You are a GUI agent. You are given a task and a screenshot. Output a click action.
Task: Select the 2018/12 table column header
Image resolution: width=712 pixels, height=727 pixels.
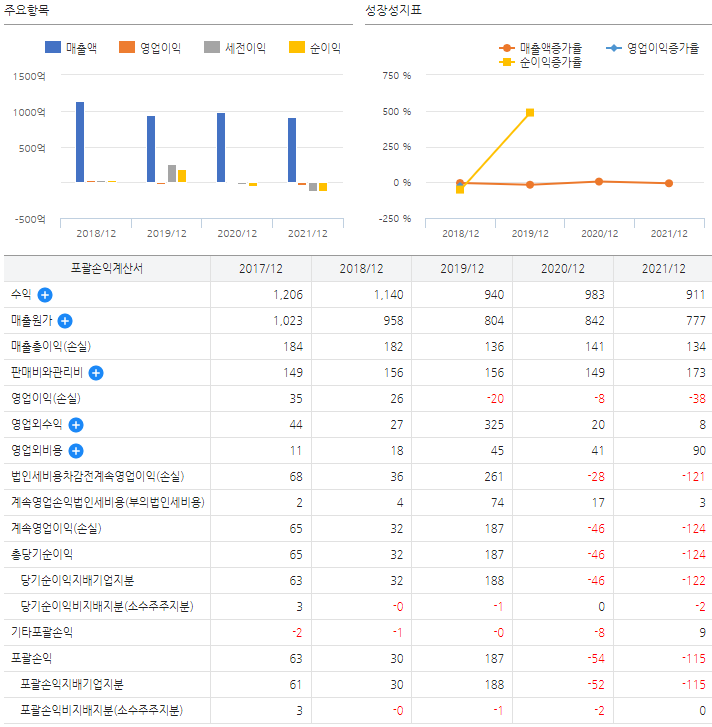[362, 268]
